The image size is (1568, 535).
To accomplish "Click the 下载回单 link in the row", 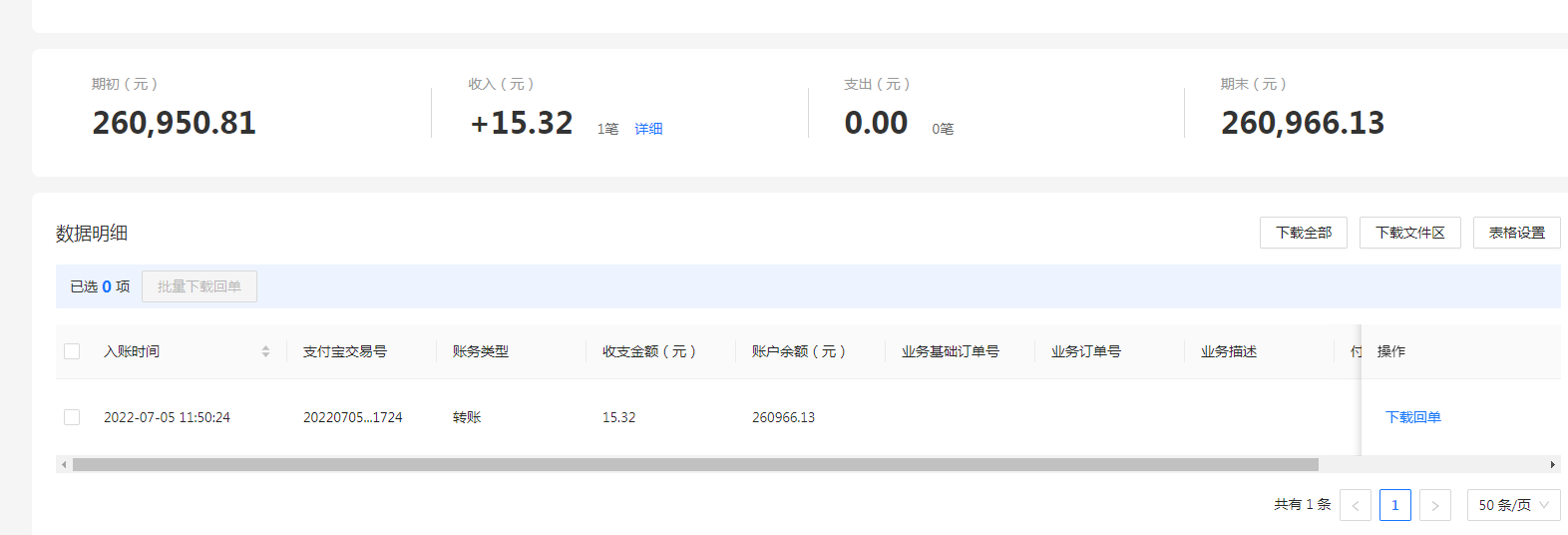I will pyautogui.click(x=1413, y=417).
